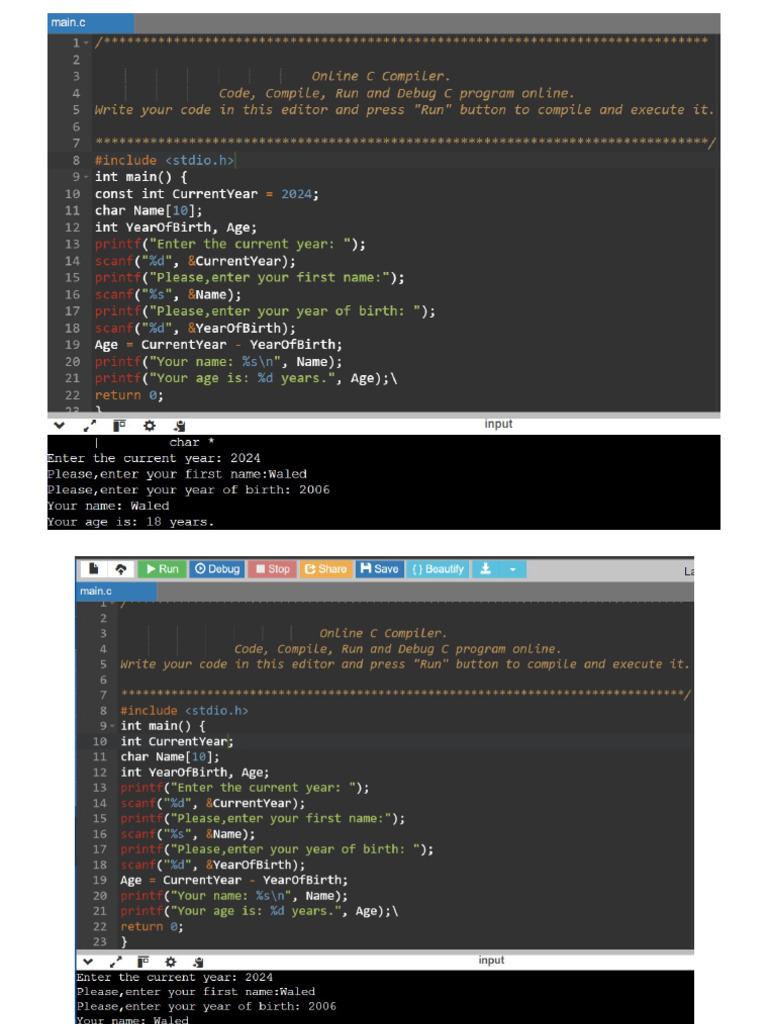768x1024 pixels.
Task: Switch to the input tab of the lower console
Action: [x=491, y=960]
